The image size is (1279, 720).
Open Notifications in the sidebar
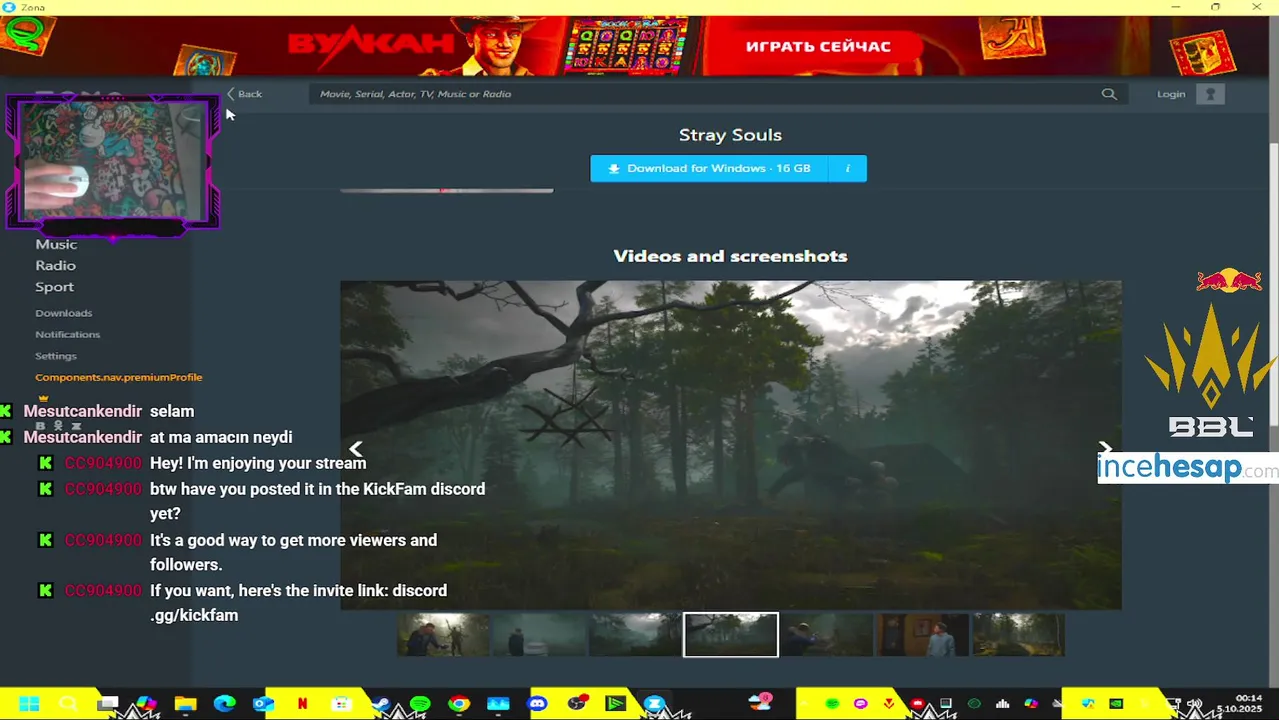67,334
